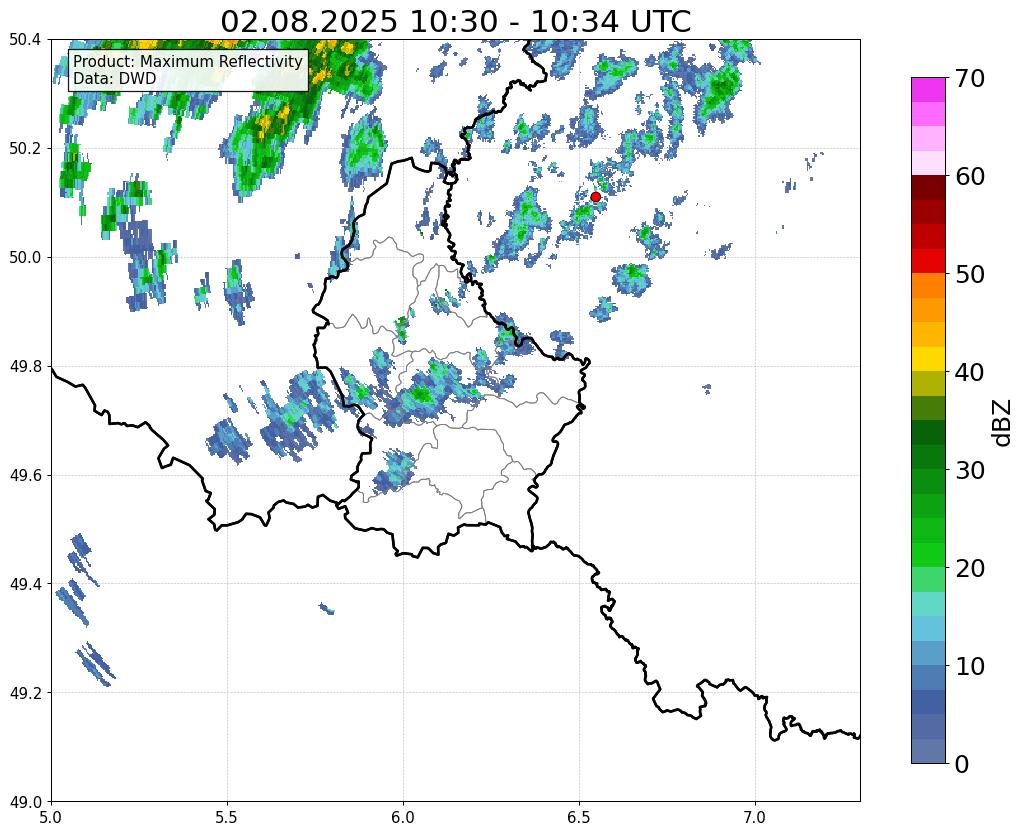The image size is (1023, 834).
Task: Click the 'Data: DWD' legend line
Action: click(x=115, y=79)
